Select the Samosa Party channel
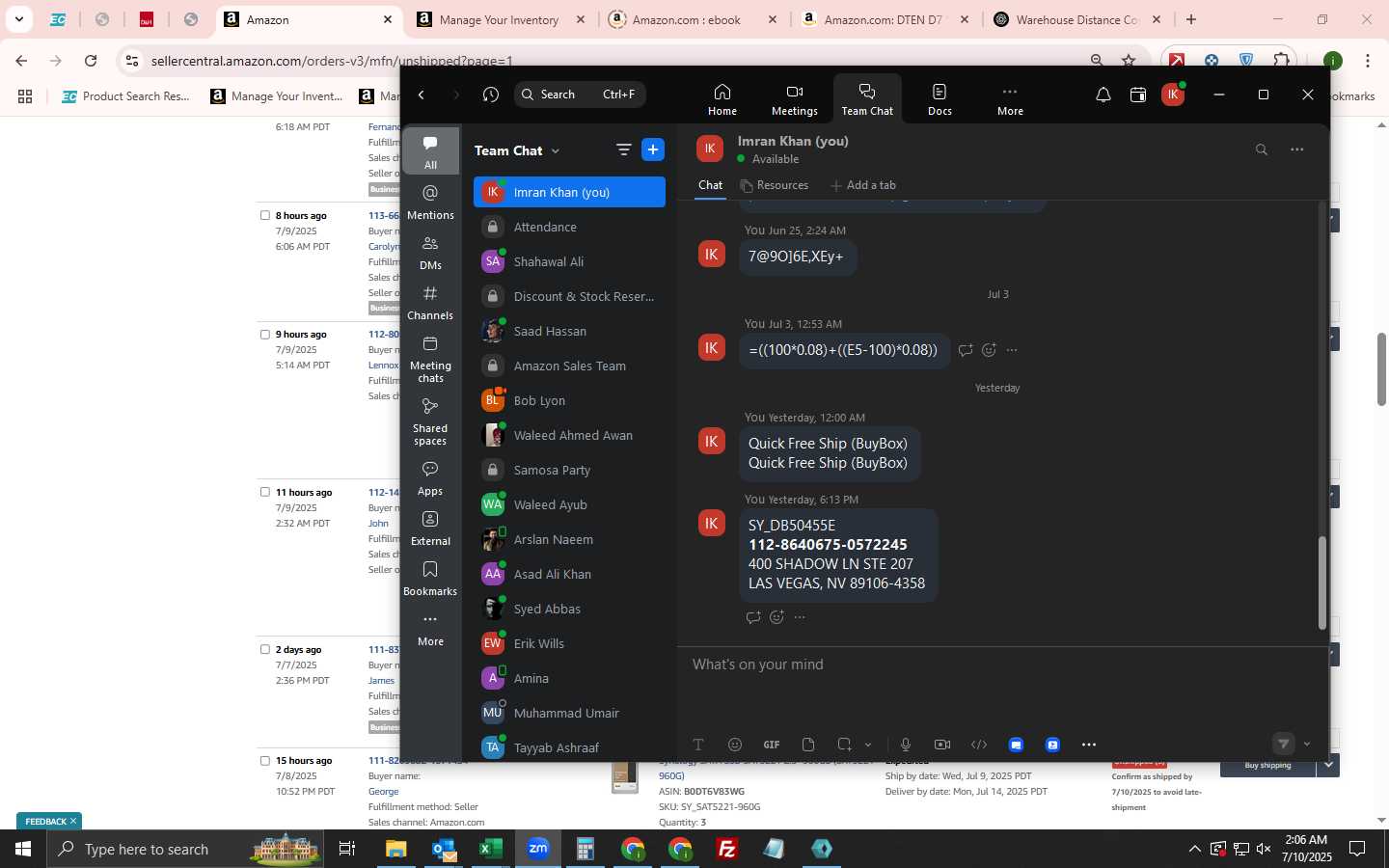 coord(569,470)
